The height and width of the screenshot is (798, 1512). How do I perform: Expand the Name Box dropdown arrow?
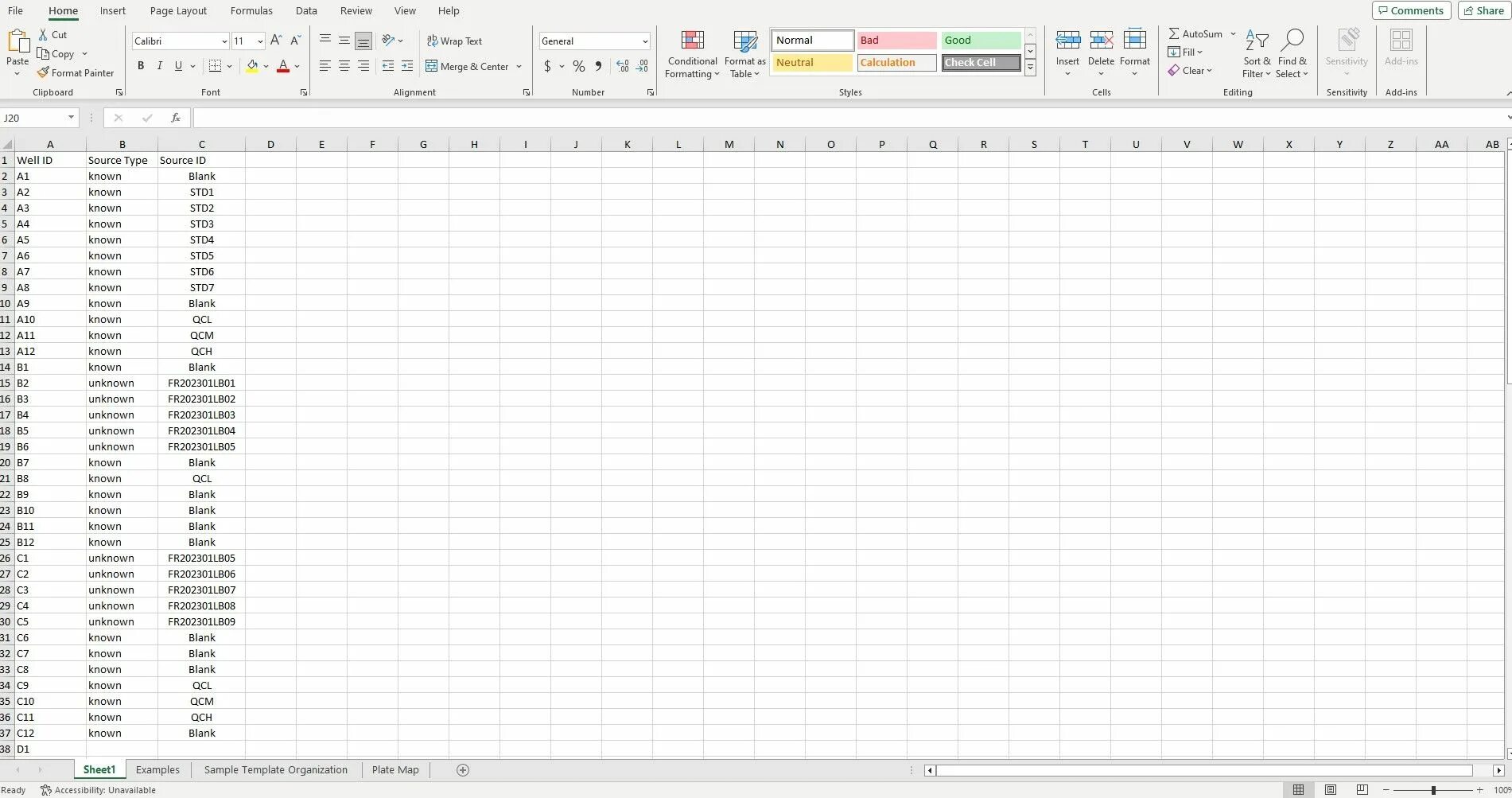(x=71, y=118)
